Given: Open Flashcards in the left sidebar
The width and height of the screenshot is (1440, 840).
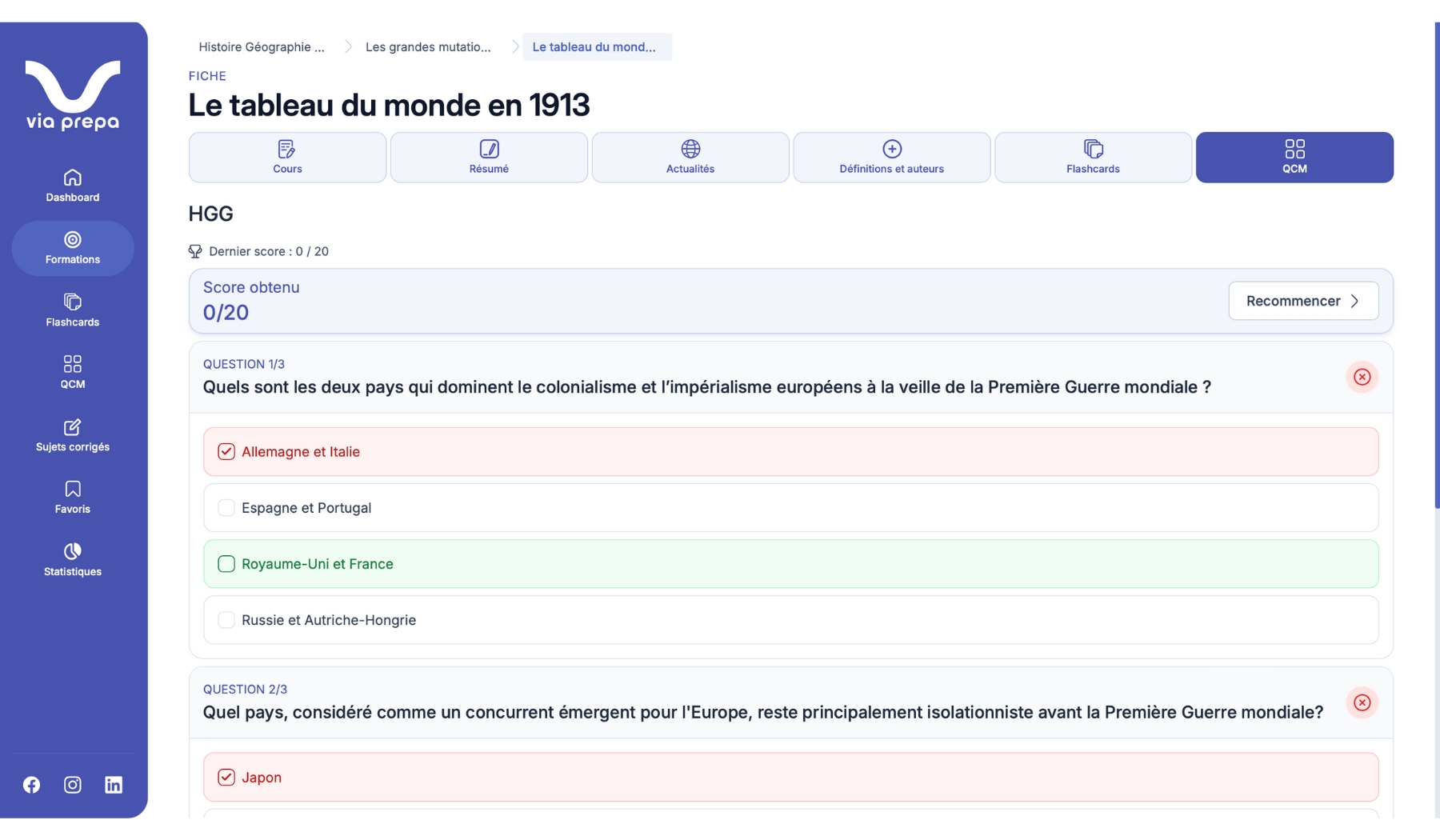Looking at the screenshot, I should pyautogui.click(x=73, y=310).
